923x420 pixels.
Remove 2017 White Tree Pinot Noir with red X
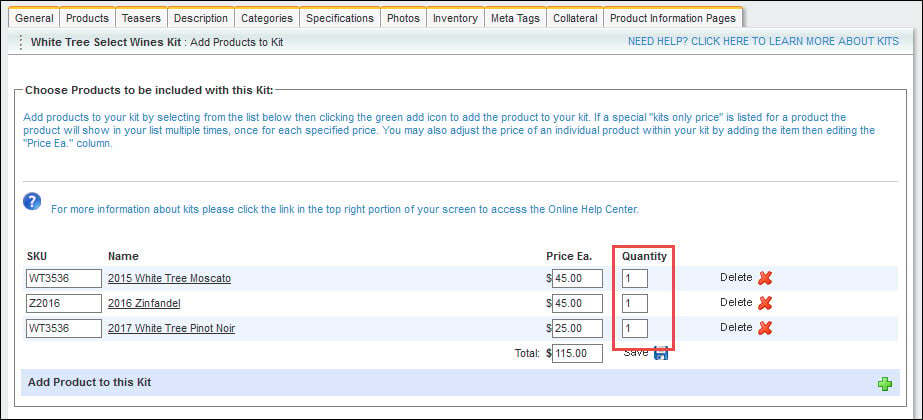(765, 328)
